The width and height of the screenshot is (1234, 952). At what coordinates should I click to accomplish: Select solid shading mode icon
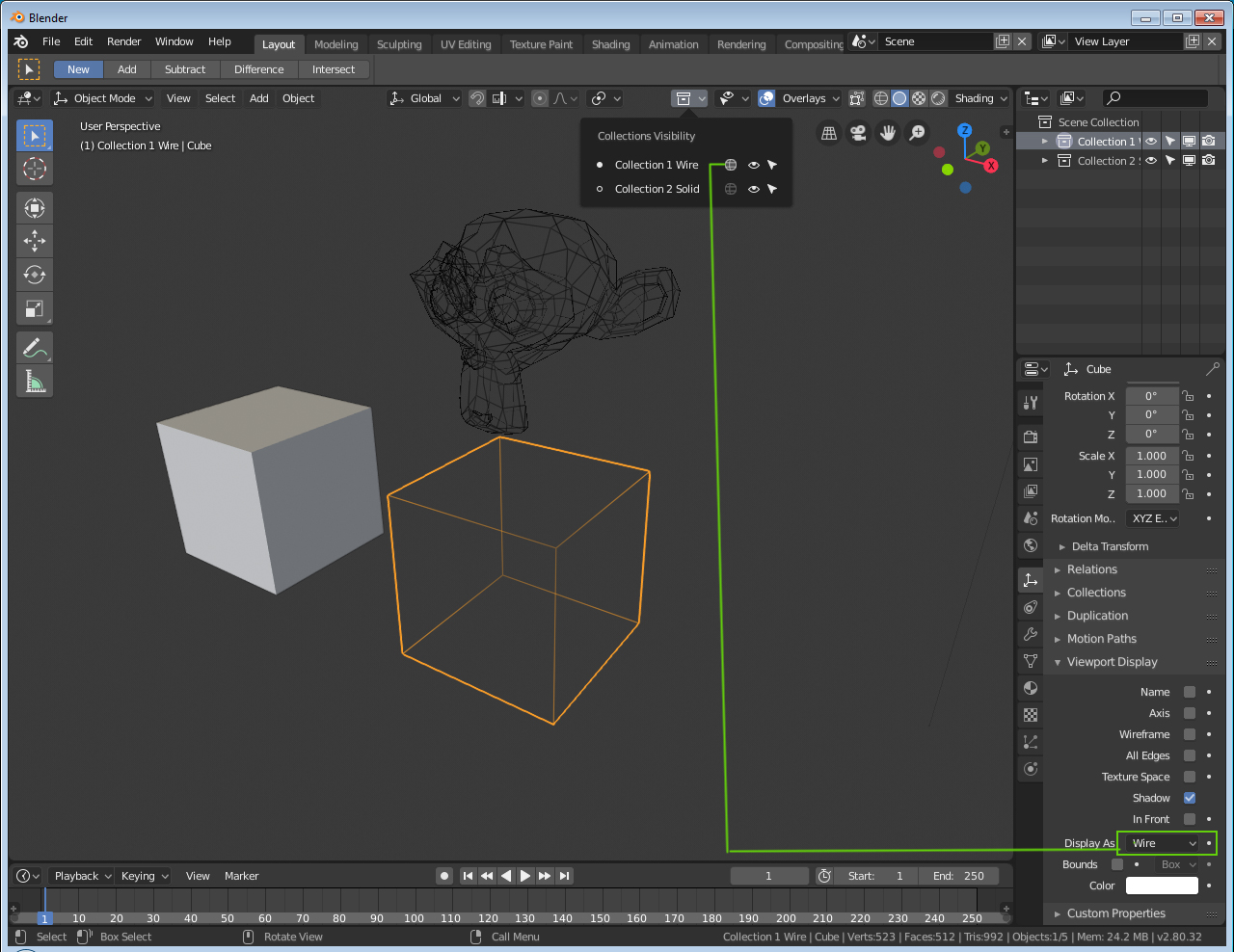click(x=899, y=98)
